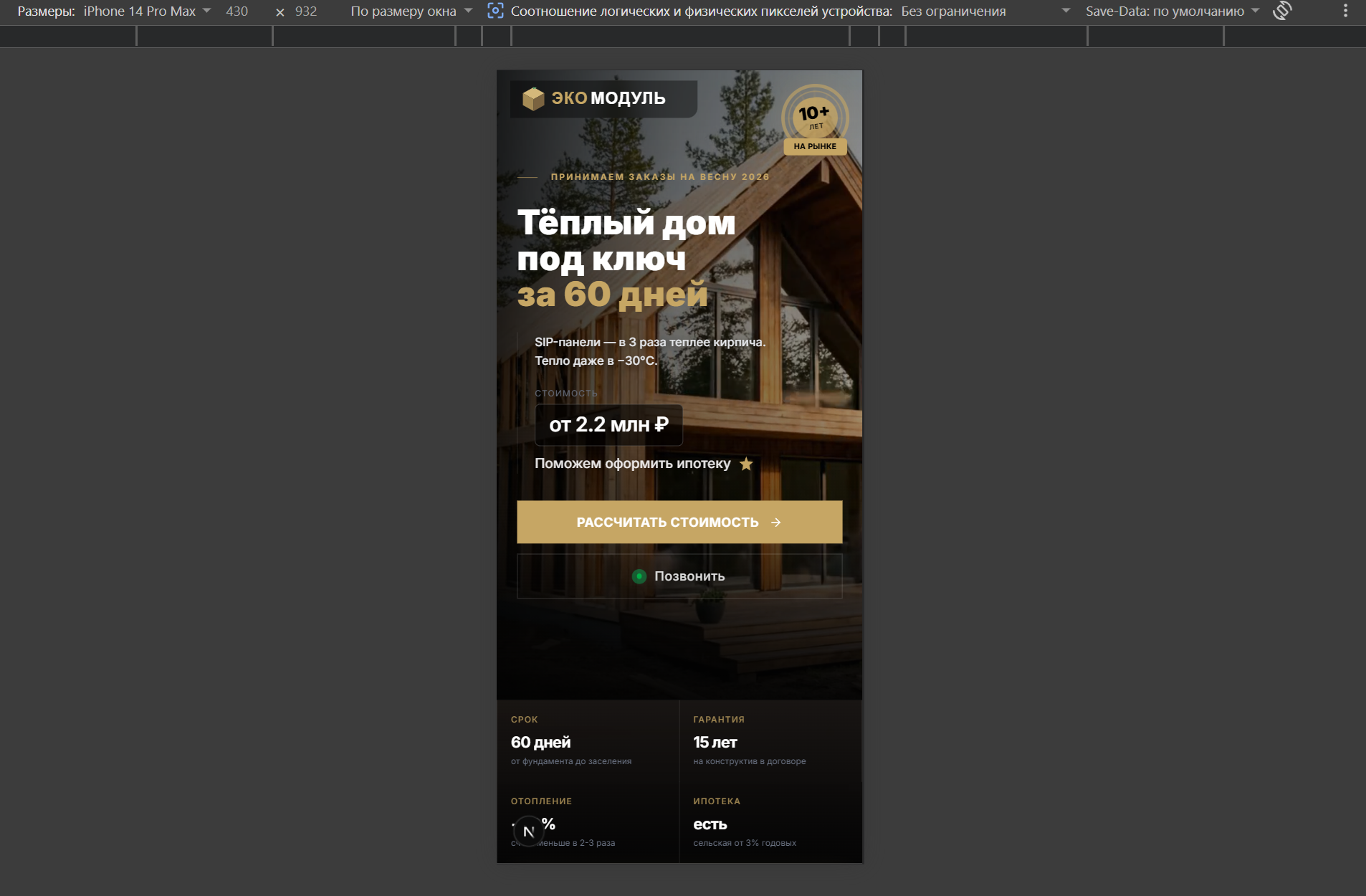Click the price 'от 2.2 млн ₽' box
Viewport: 1366px width, 896px height.
pyautogui.click(x=608, y=425)
